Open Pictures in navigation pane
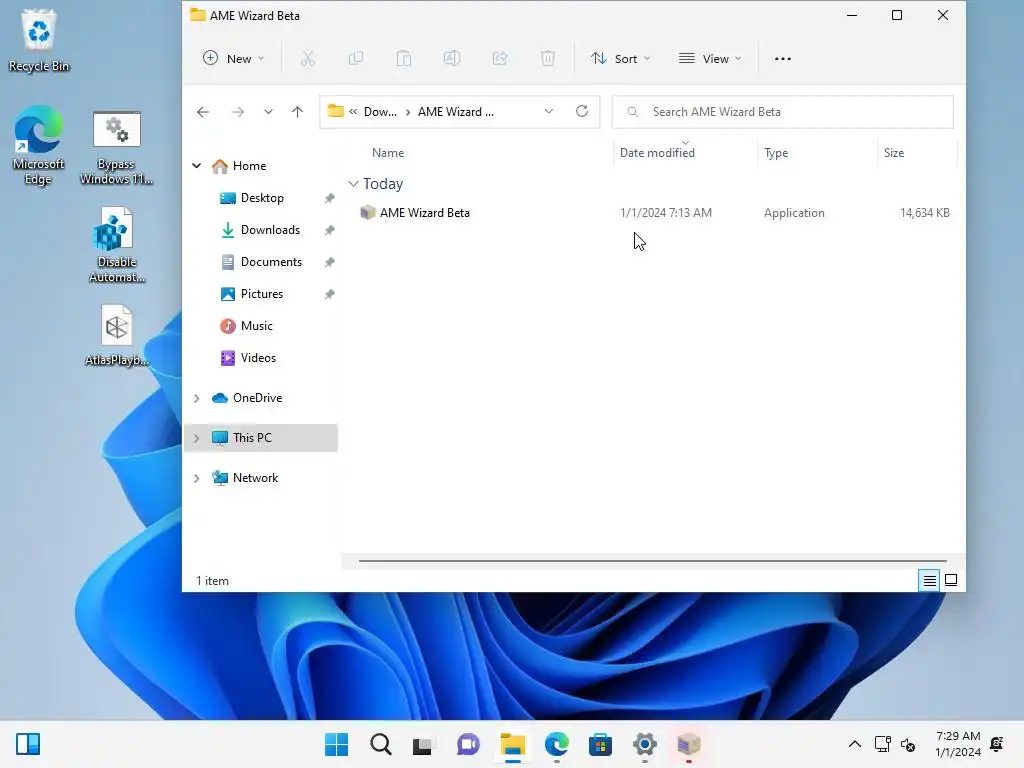The width and height of the screenshot is (1024, 768). [x=261, y=294]
